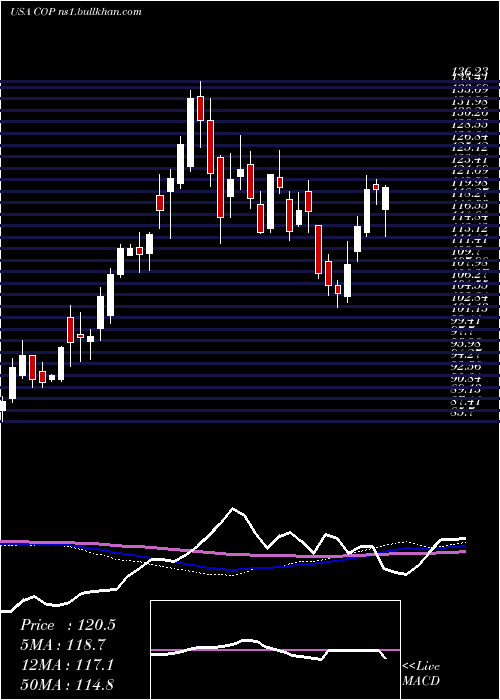Click the MACD inset chart box
Screen dimensions: 500x700
click(275, 650)
